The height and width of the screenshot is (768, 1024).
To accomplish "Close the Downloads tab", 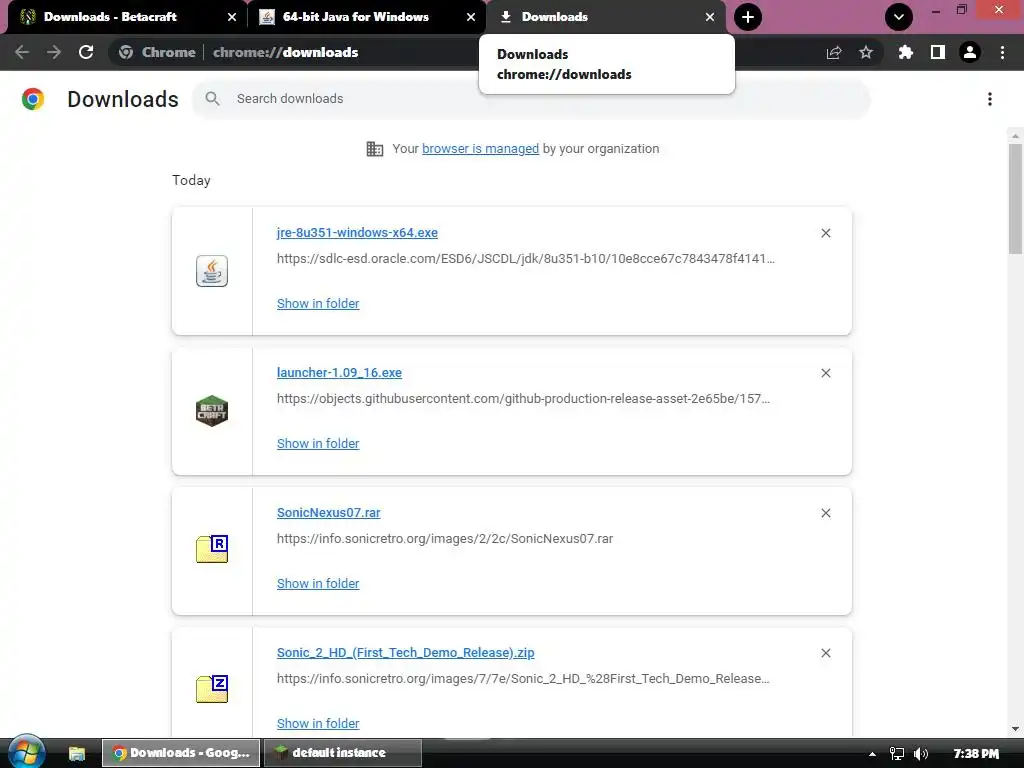I will pyautogui.click(x=710, y=17).
